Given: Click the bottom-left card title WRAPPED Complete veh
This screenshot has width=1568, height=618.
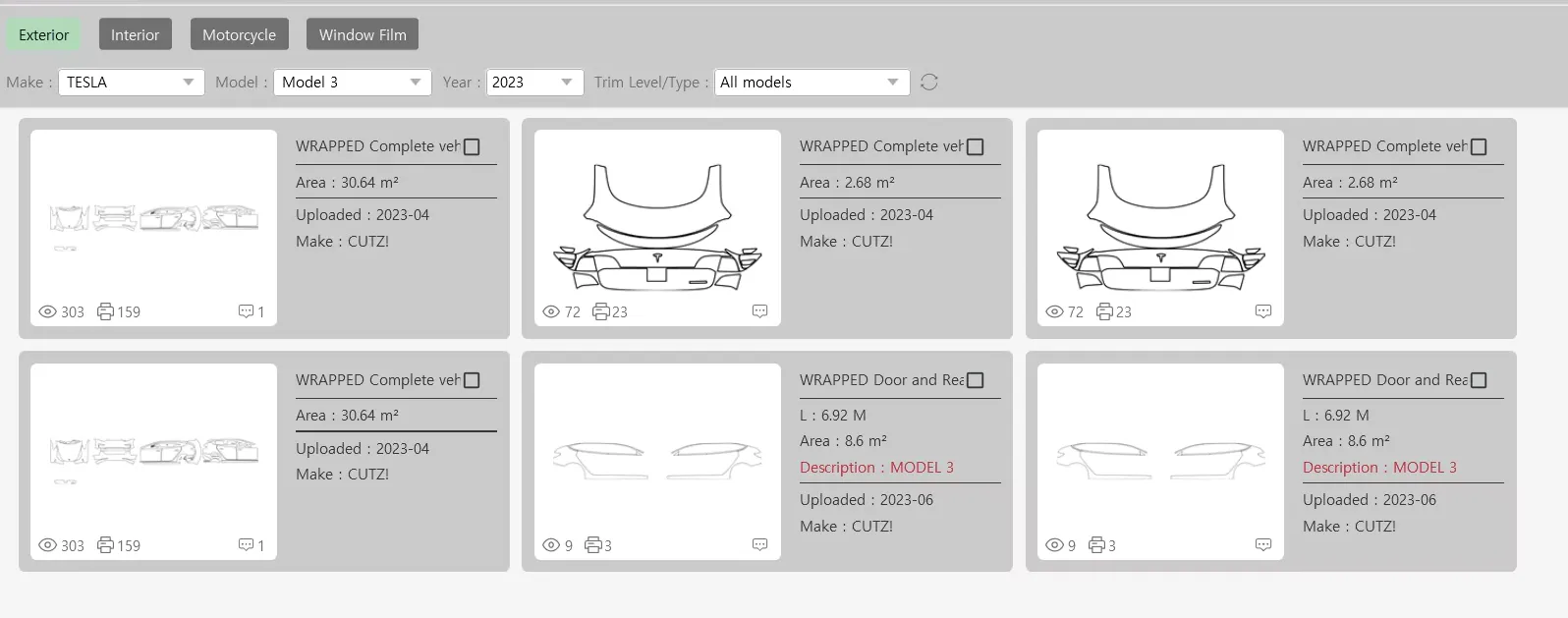Looking at the screenshot, I should click(x=378, y=380).
